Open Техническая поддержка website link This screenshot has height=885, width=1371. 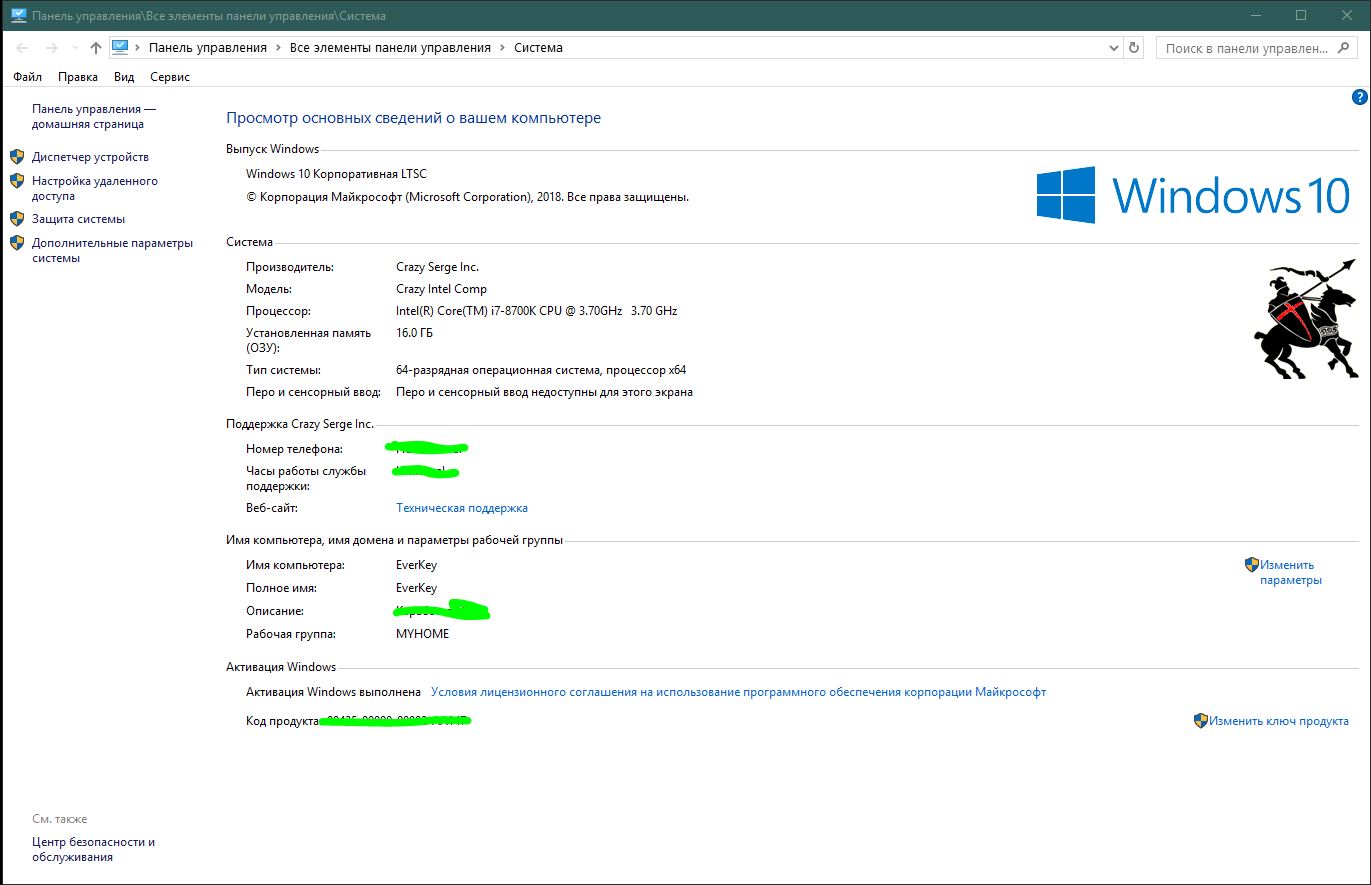(x=462, y=508)
